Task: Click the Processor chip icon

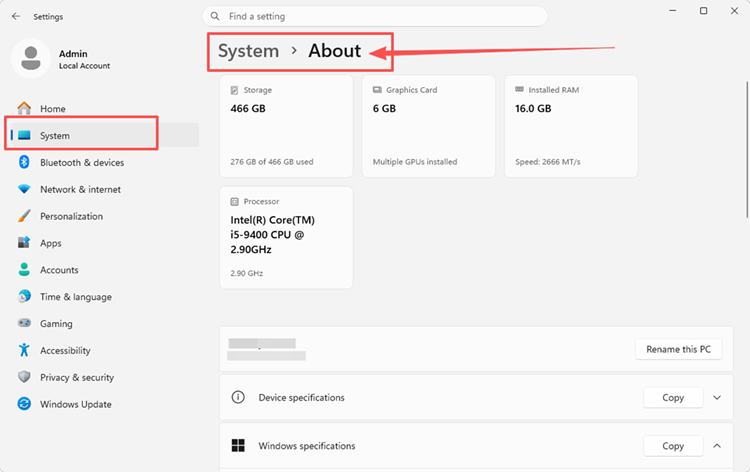Action: pos(234,202)
